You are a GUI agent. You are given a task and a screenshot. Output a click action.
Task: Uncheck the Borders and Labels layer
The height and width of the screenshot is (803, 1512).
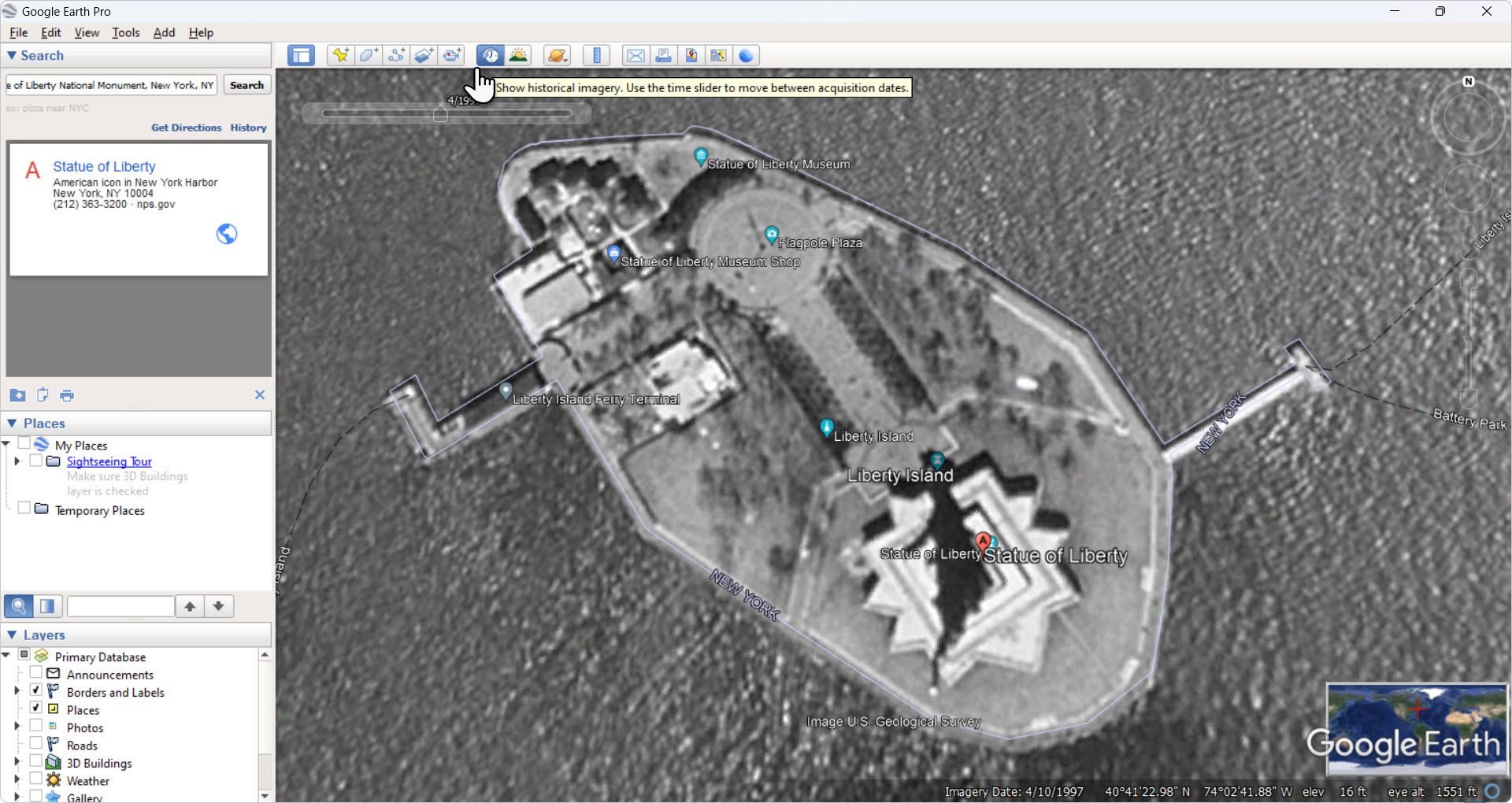pyautogui.click(x=36, y=690)
